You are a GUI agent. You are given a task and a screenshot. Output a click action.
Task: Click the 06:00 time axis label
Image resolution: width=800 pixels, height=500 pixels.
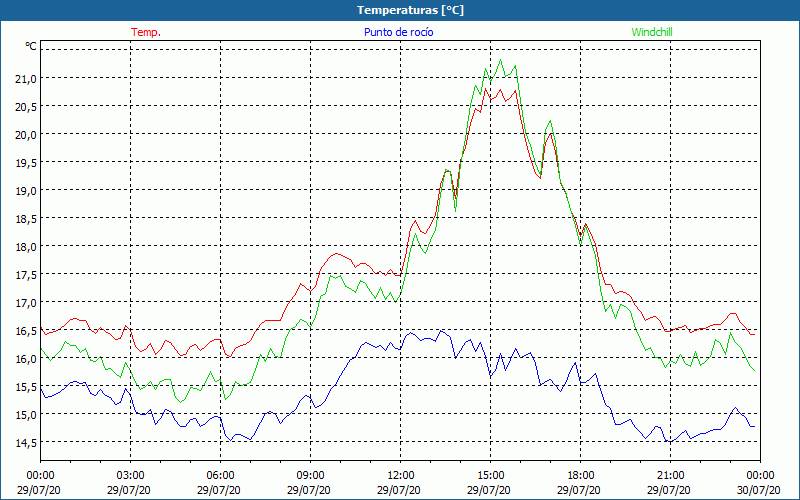pyautogui.click(x=220, y=476)
